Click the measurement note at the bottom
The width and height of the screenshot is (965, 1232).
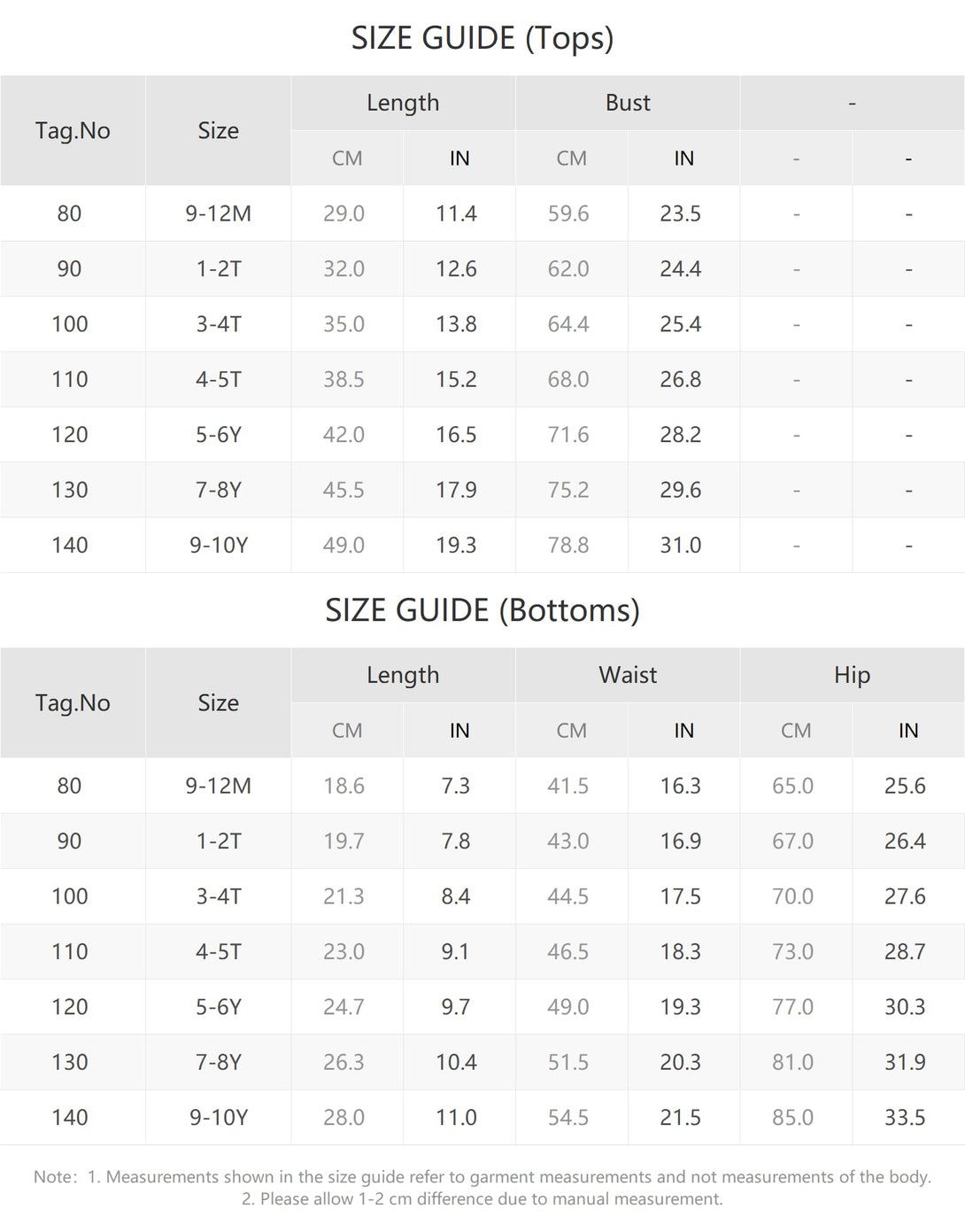[x=482, y=1188]
